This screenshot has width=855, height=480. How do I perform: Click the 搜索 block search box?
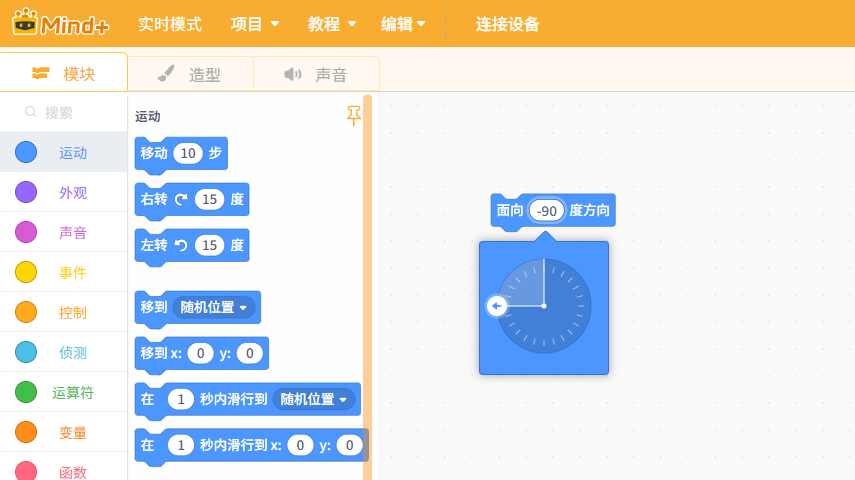coord(64,112)
